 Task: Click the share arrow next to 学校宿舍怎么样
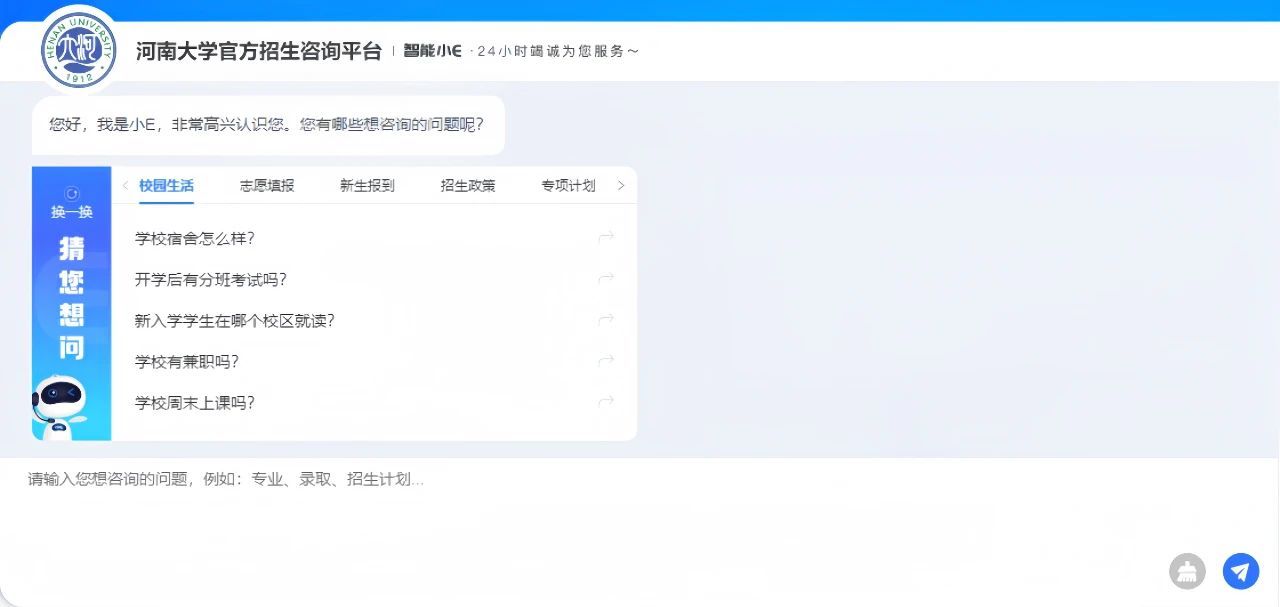pyautogui.click(x=605, y=238)
